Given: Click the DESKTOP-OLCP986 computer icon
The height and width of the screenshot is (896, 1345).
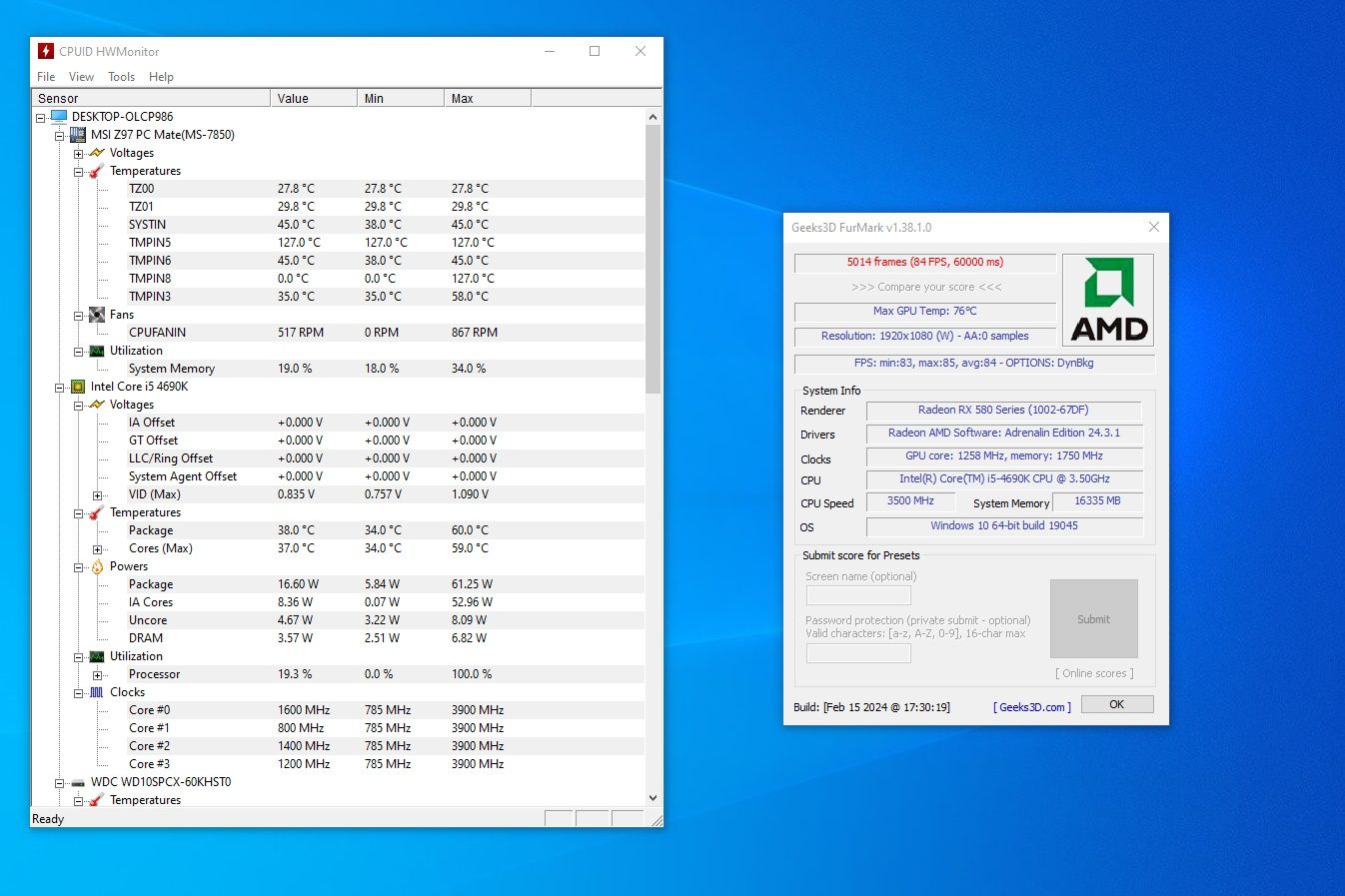Looking at the screenshot, I should click(x=59, y=117).
